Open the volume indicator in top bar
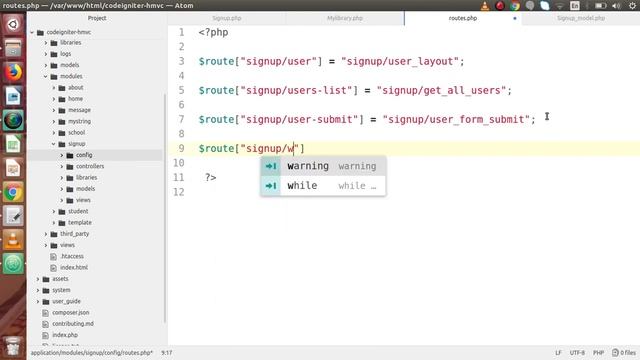 click(x=616, y=5)
